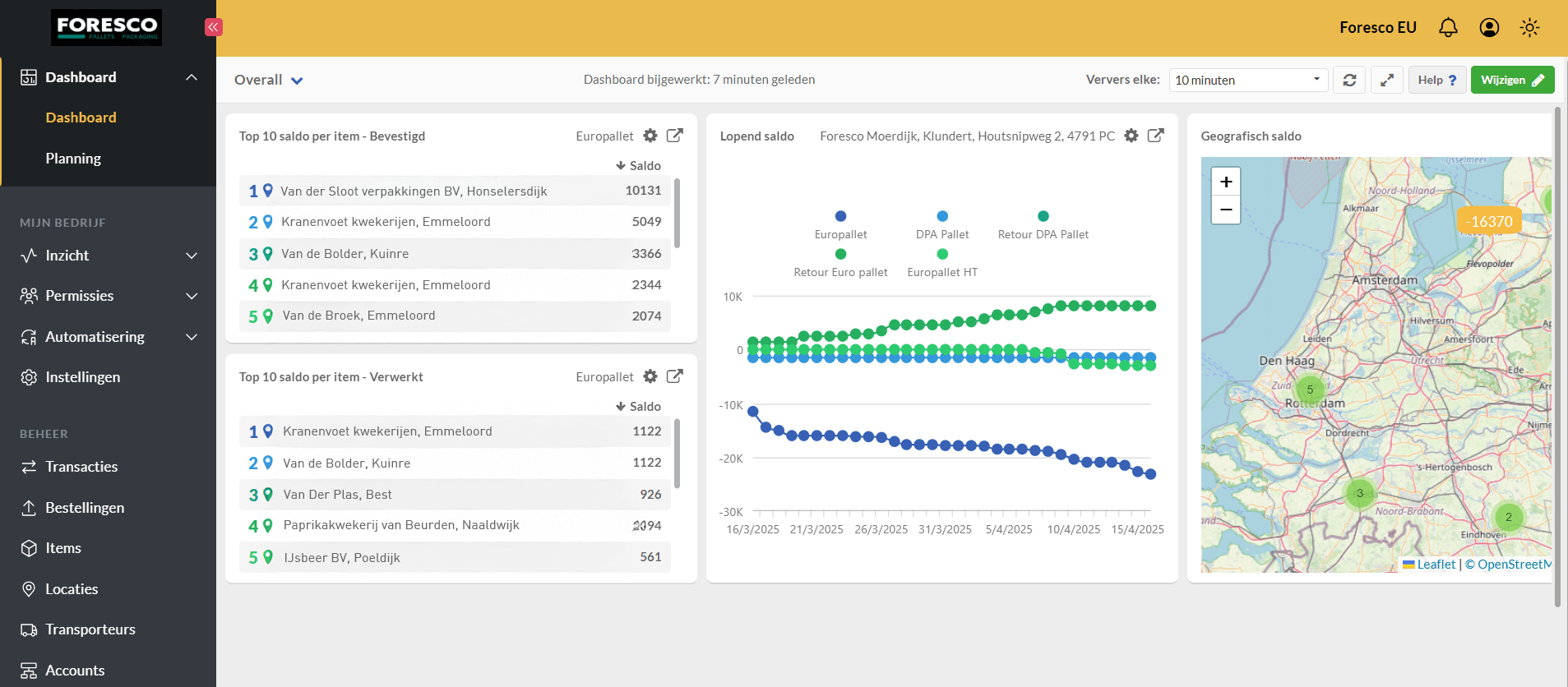Open the user profile icon
This screenshot has height=687, width=1568.
(1489, 28)
